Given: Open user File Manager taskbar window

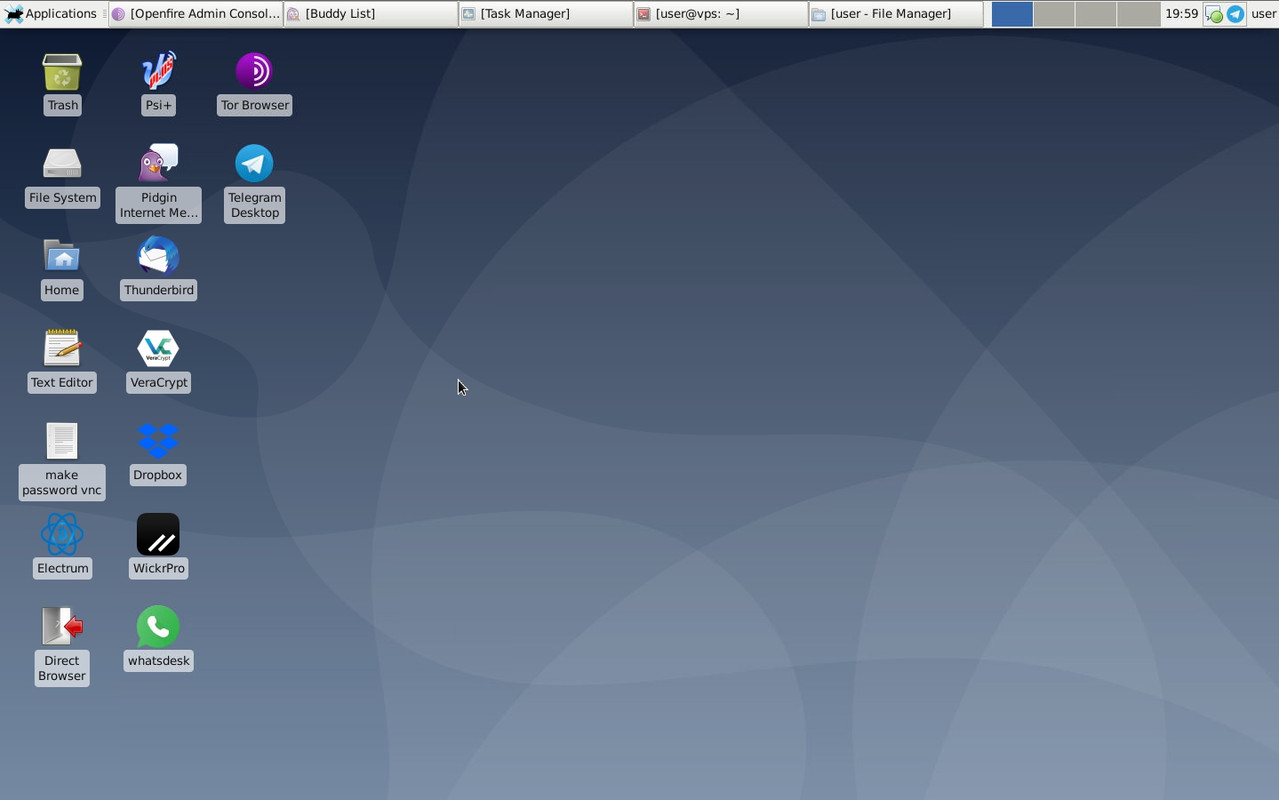Looking at the screenshot, I should pyautogui.click(x=895, y=14).
